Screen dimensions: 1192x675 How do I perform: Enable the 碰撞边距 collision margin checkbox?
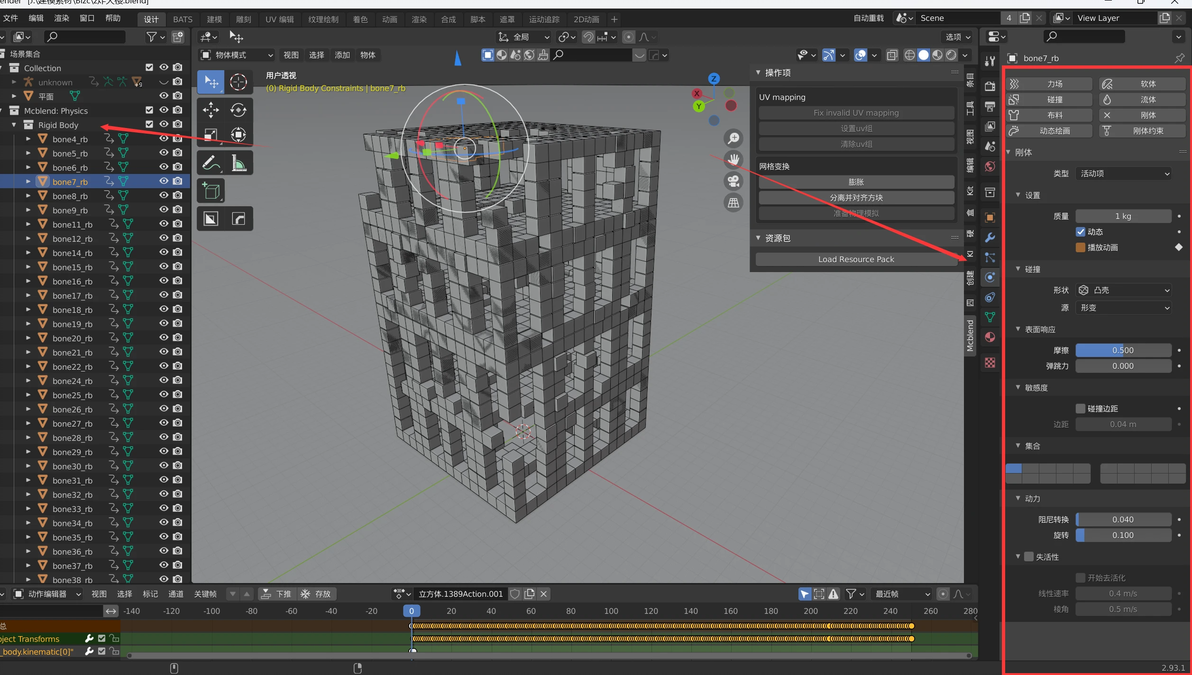click(x=1080, y=408)
